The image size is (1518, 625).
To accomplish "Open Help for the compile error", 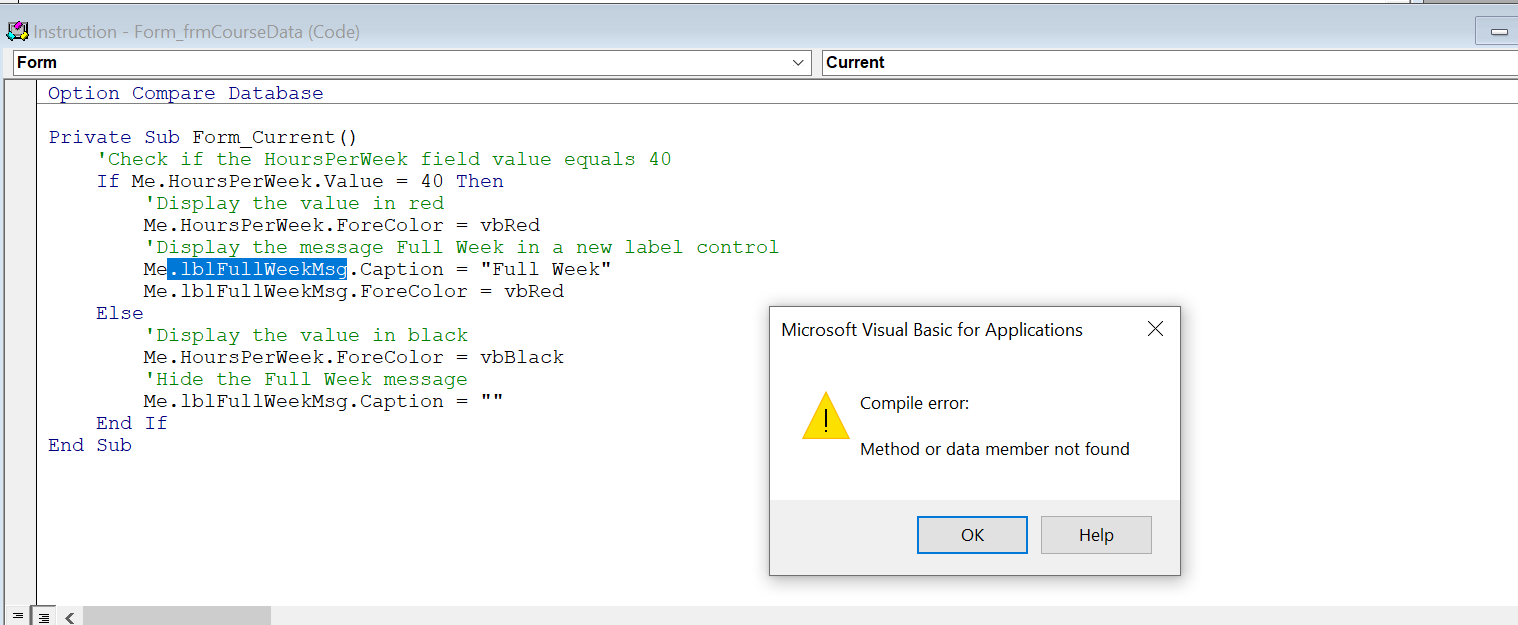I will (1095, 534).
